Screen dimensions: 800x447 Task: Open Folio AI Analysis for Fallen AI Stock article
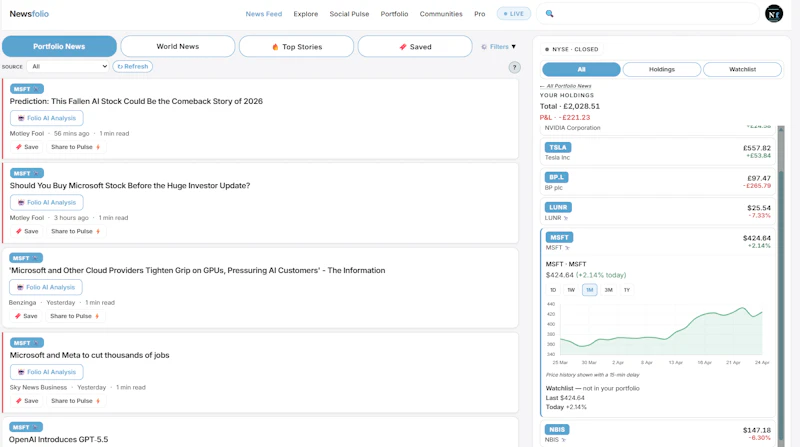point(46,118)
